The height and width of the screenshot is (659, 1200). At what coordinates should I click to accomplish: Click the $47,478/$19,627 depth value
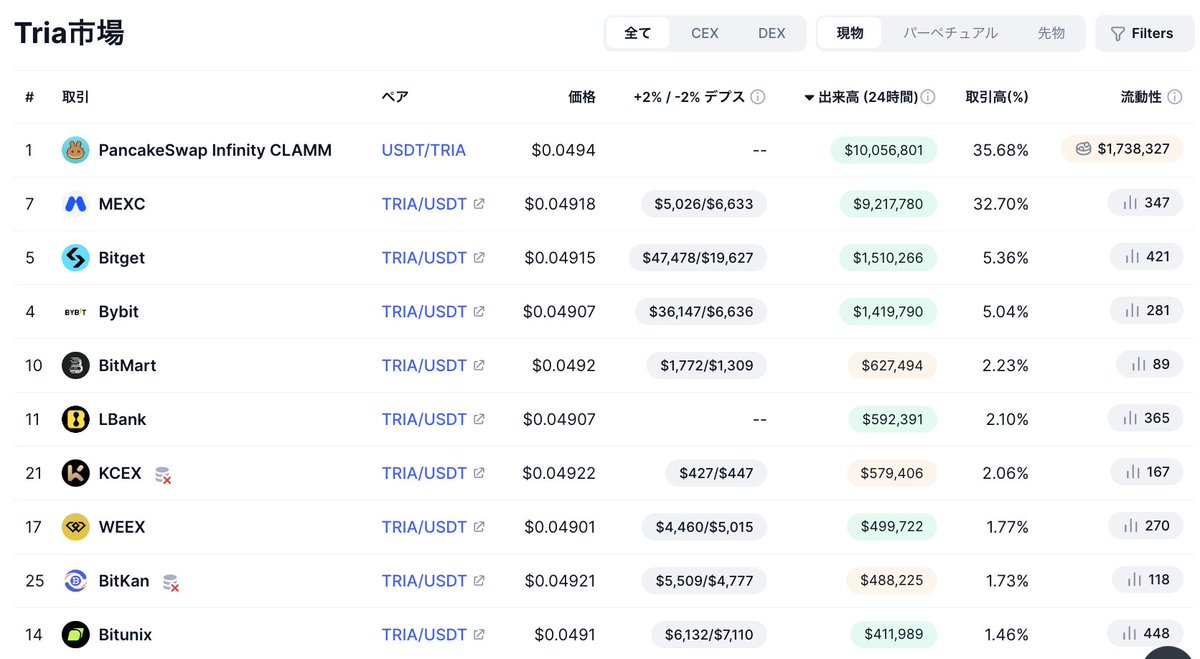tap(698, 258)
